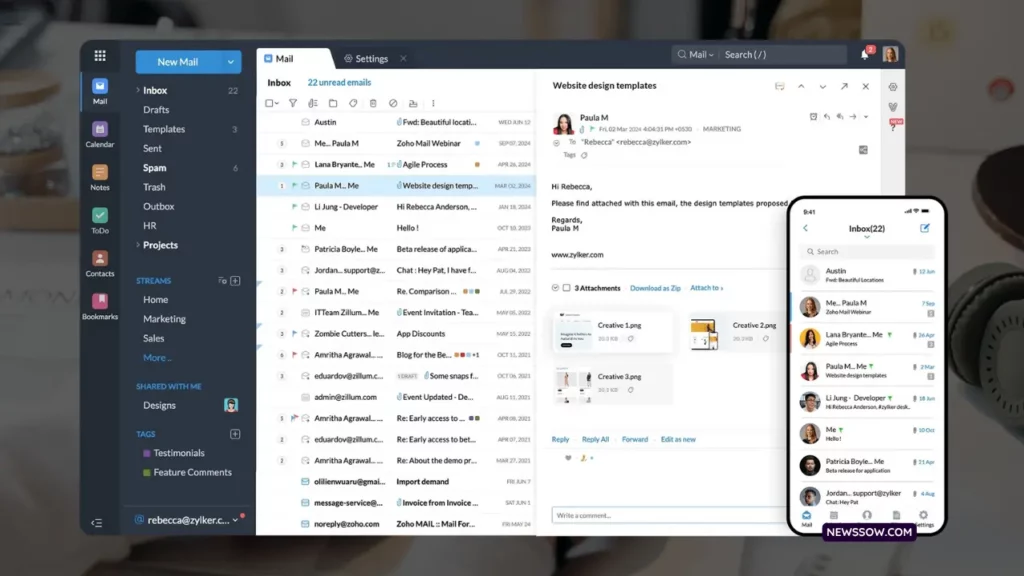Click Edit as new below the attachments
This screenshot has width=1024, height=576.
click(679, 439)
